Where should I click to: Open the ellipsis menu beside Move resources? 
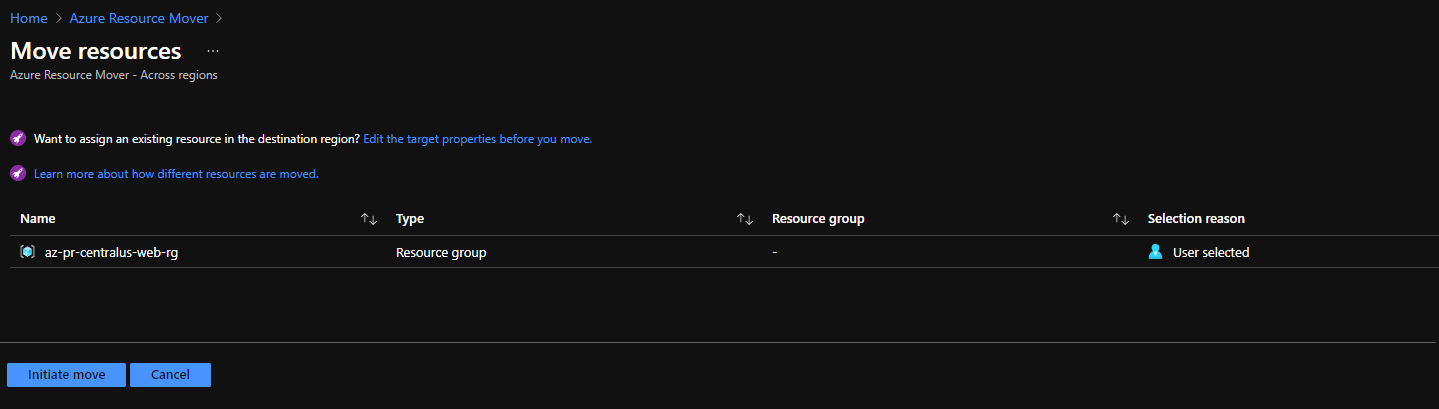pyautogui.click(x=212, y=50)
